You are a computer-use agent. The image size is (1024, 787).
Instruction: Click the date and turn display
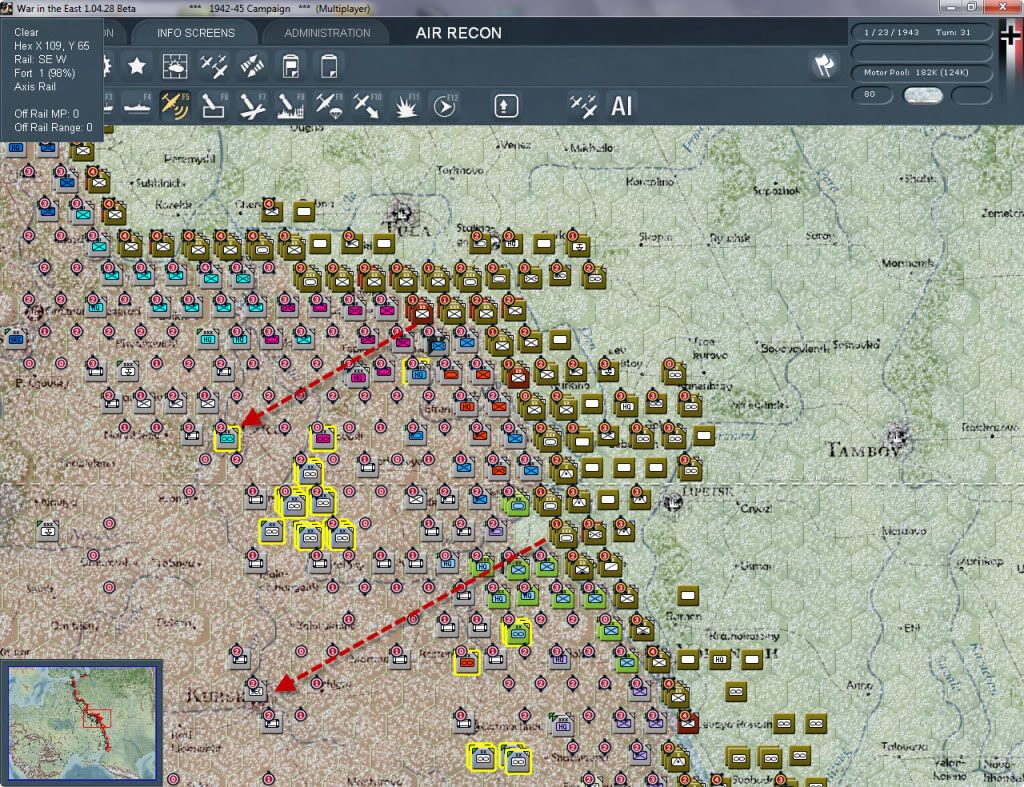[x=921, y=32]
